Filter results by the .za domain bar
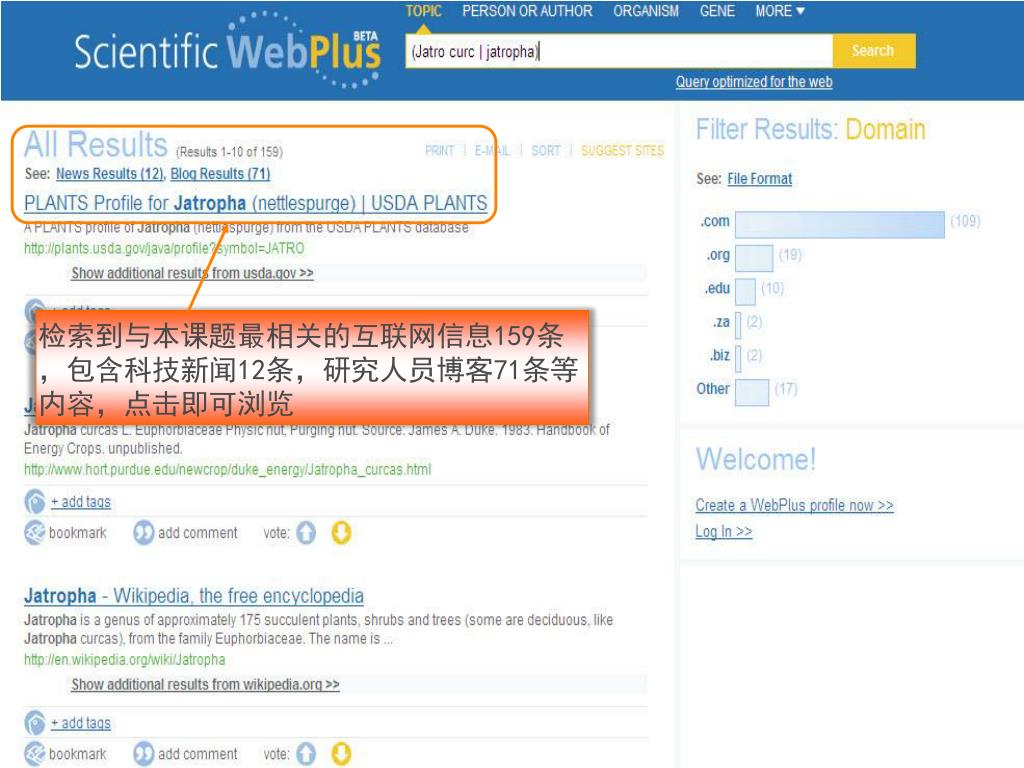 click(738, 325)
